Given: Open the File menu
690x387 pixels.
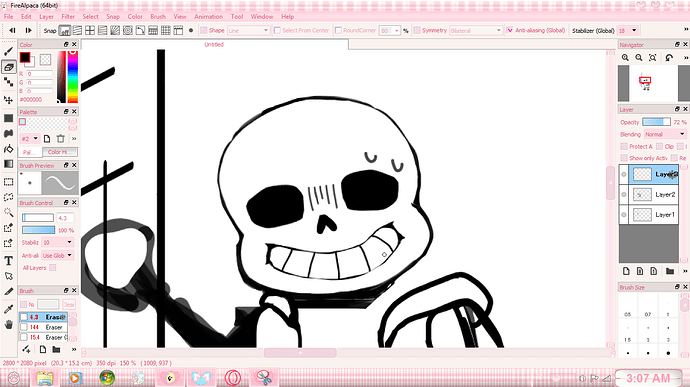Looking at the screenshot, I should [8, 17].
